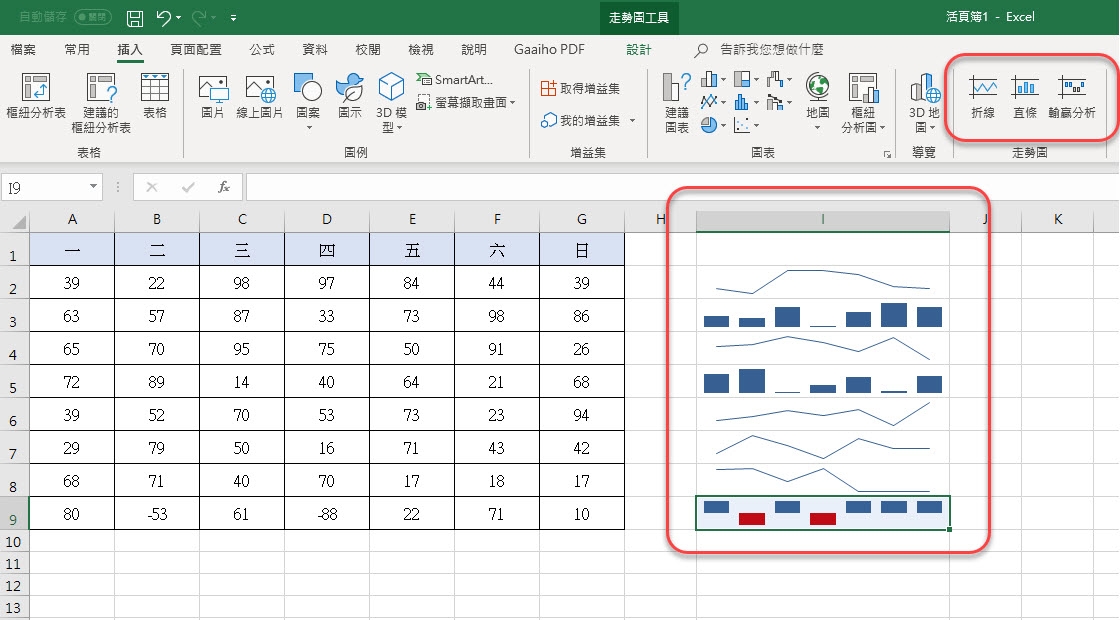Open the 設計 ribbon tab

[638, 49]
